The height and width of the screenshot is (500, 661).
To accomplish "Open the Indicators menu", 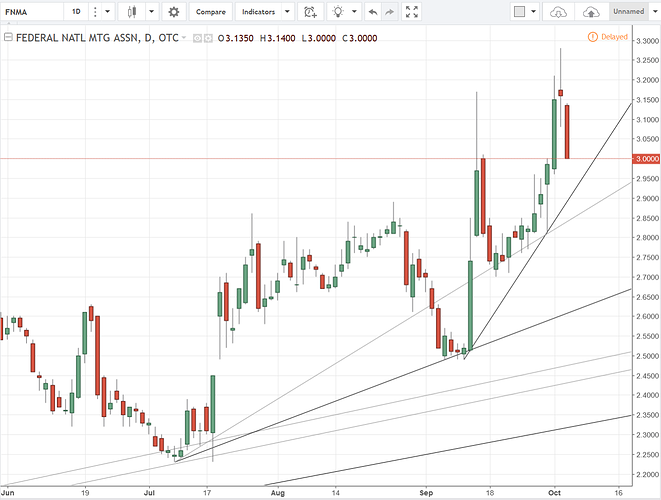I will pos(258,12).
